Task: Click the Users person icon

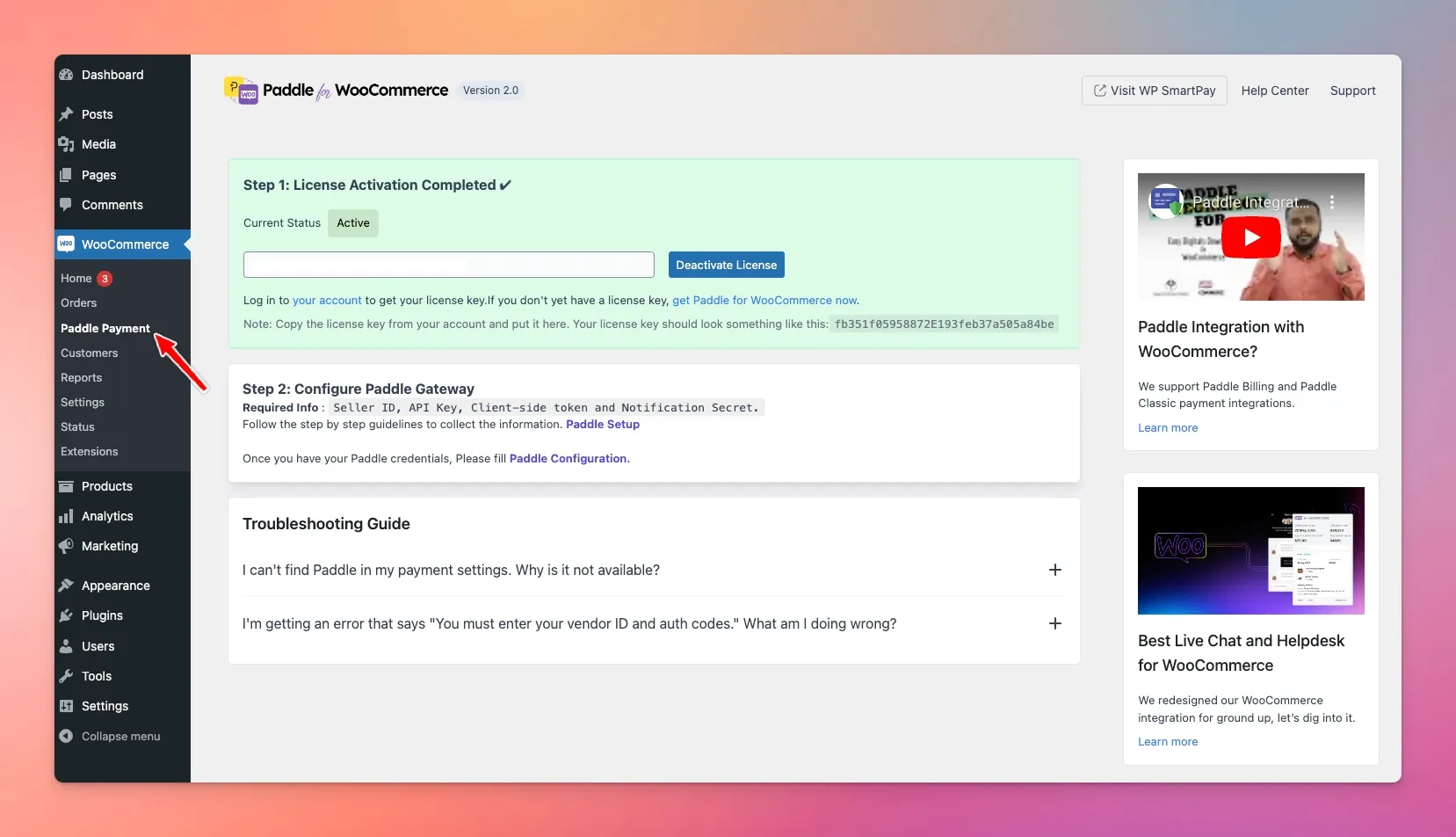Action: [x=66, y=646]
